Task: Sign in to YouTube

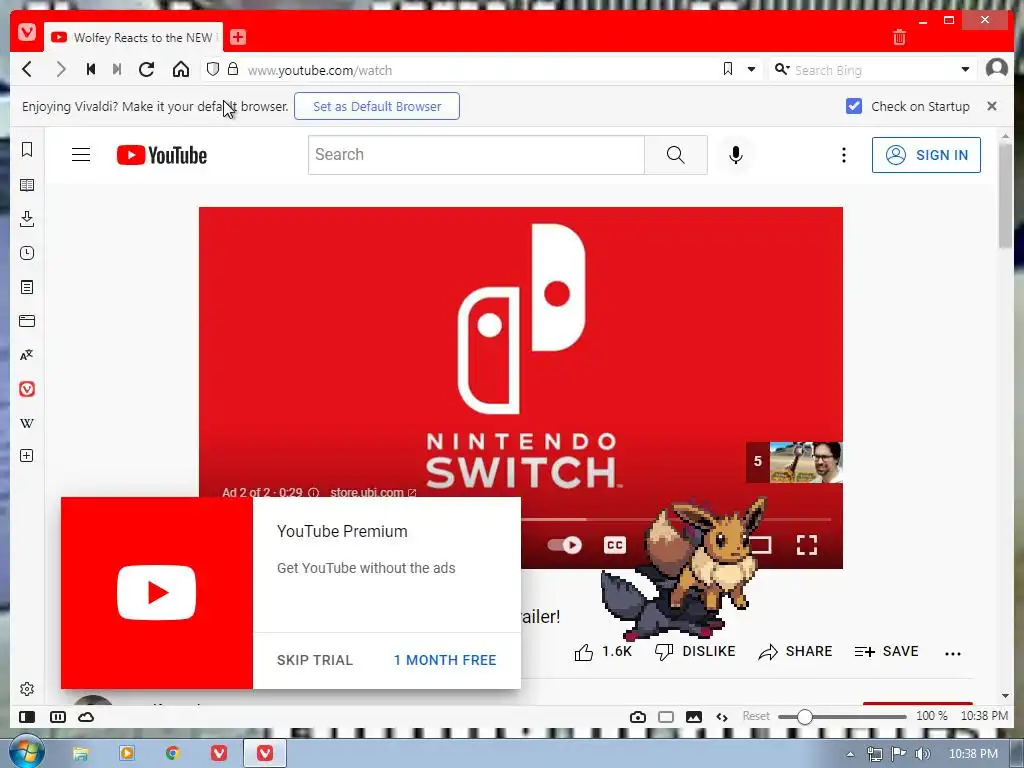Action: pos(926,155)
